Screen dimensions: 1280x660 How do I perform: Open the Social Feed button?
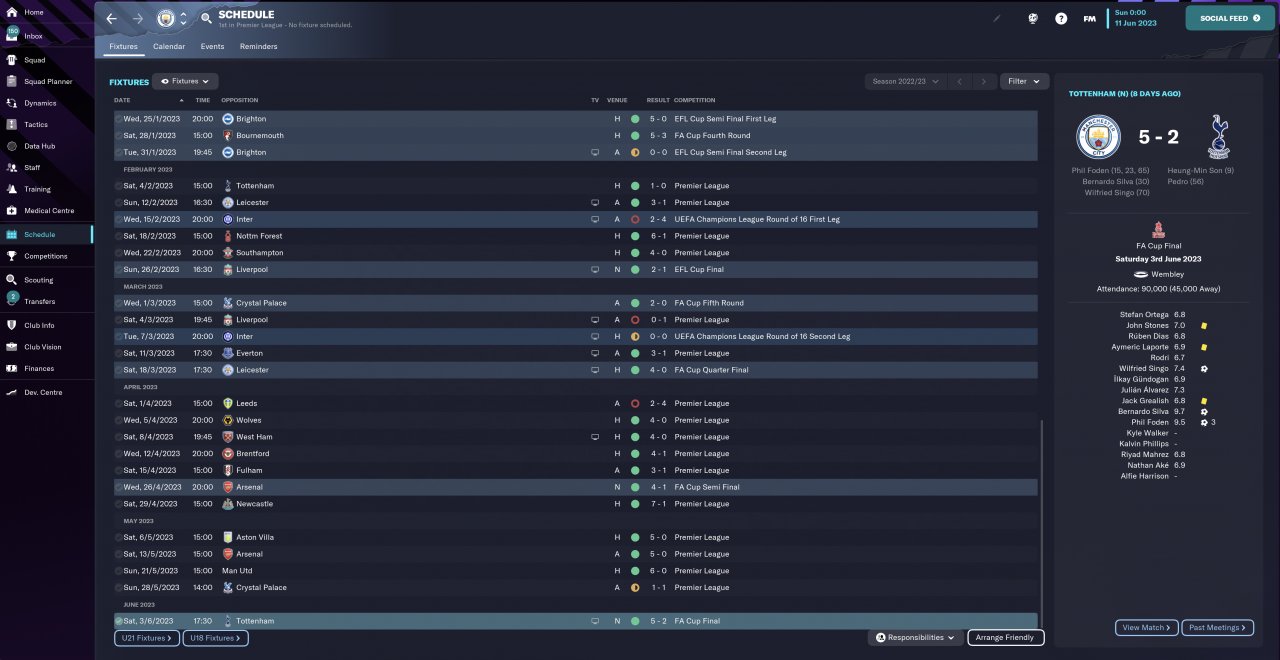(1230, 18)
